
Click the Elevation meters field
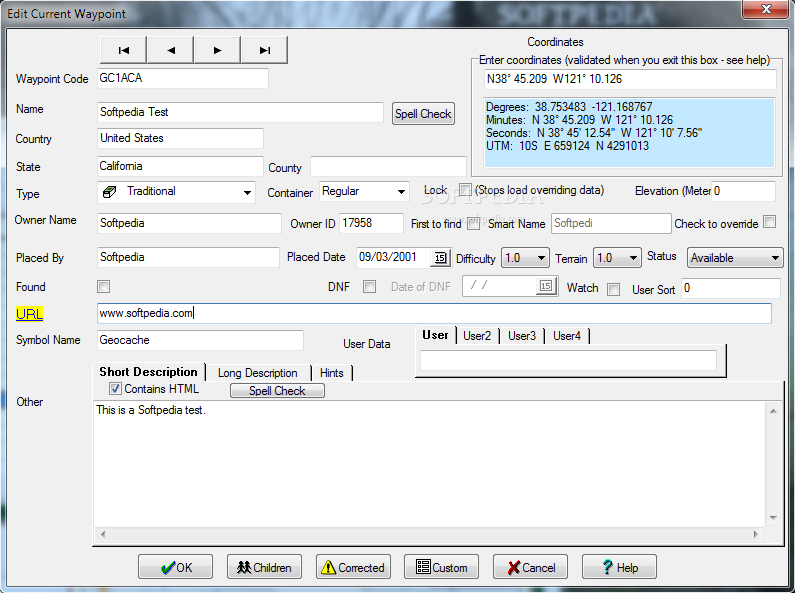pyautogui.click(x=743, y=192)
